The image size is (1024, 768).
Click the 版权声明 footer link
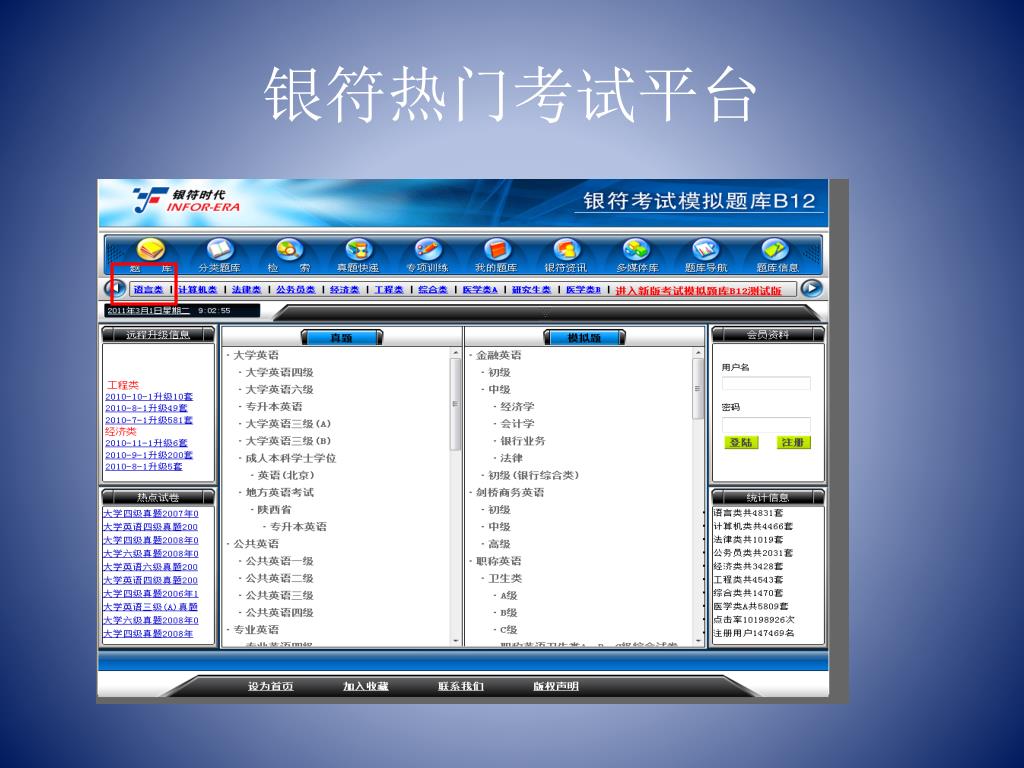[556, 686]
